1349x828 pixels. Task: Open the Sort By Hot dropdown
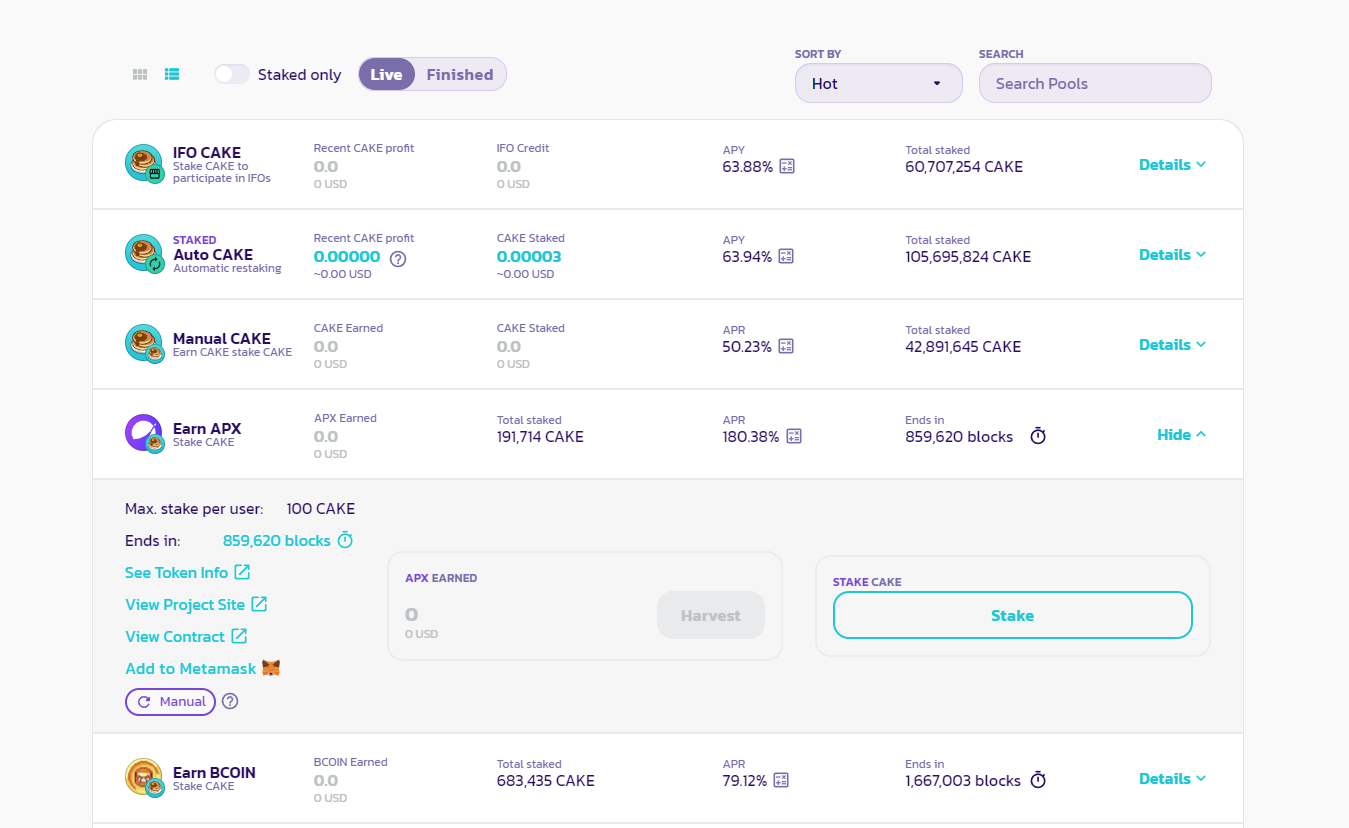[879, 83]
